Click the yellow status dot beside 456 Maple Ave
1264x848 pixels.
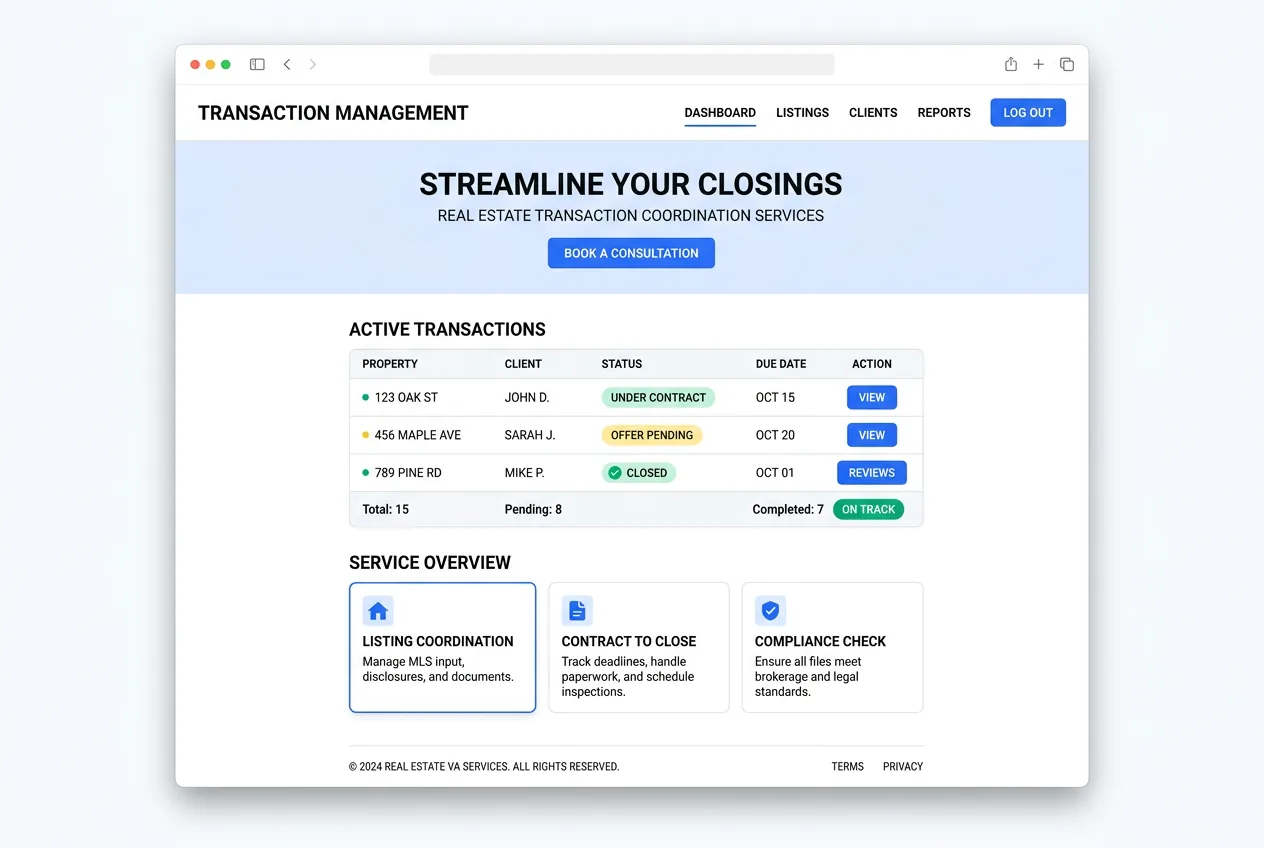pyautogui.click(x=365, y=434)
